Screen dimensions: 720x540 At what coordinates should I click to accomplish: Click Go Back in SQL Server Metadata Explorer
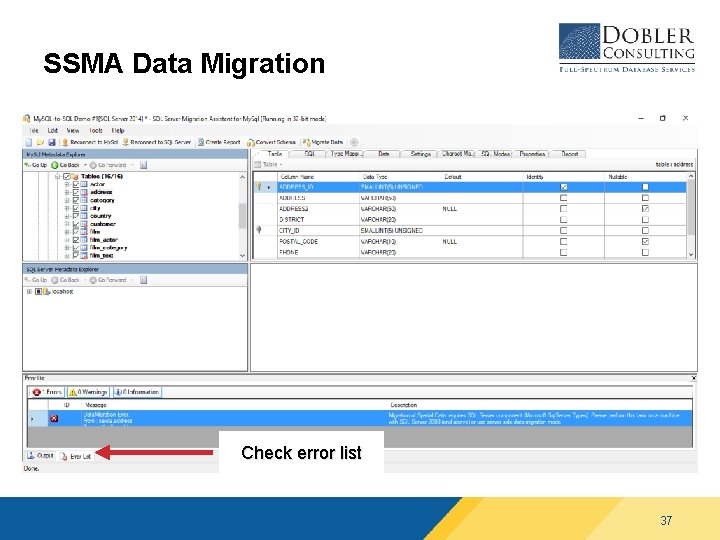(x=66, y=280)
